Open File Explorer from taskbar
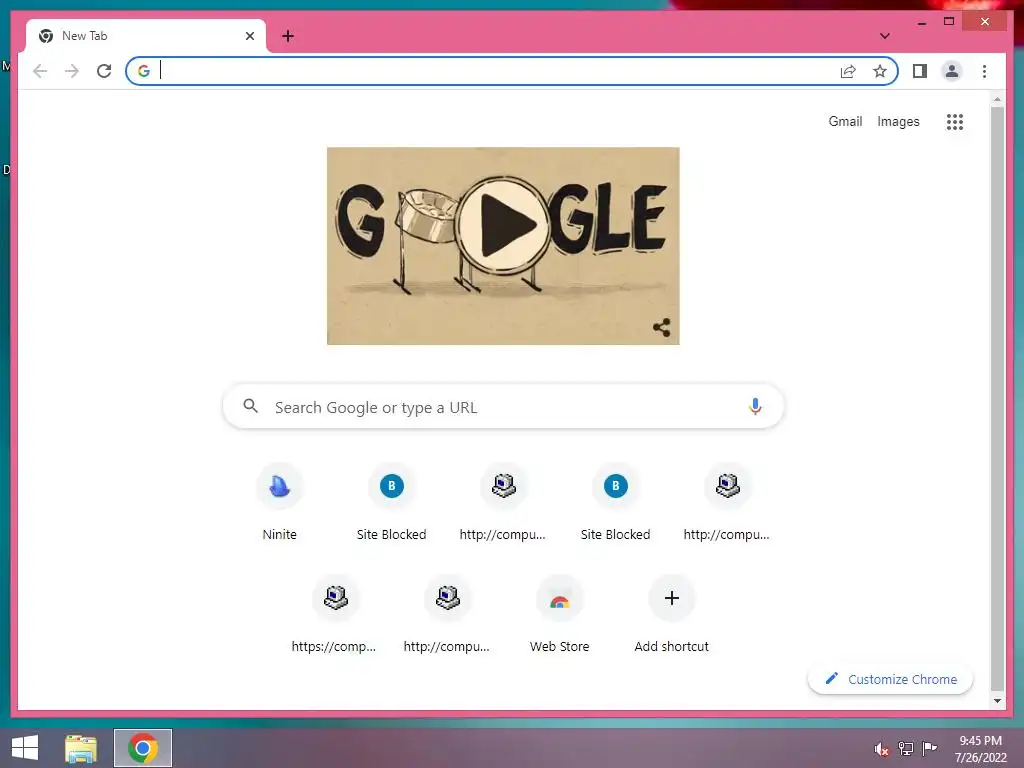The height and width of the screenshot is (768, 1024). coord(81,748)
